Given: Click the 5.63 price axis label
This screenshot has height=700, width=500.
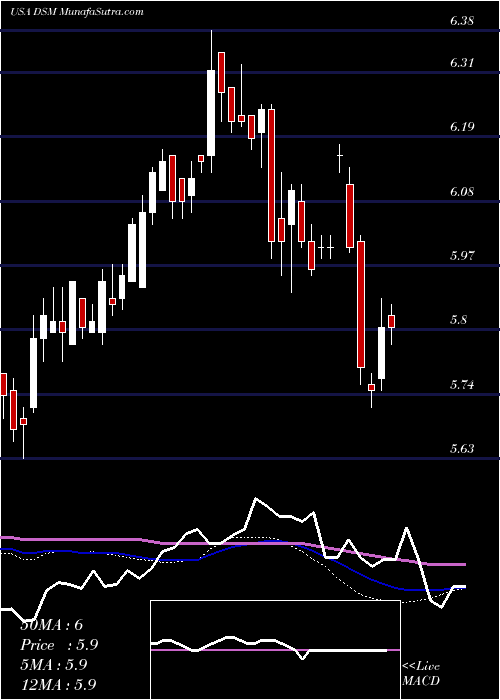Looking at the screenshot, I should pyautogui.click(x=461, y=449).
